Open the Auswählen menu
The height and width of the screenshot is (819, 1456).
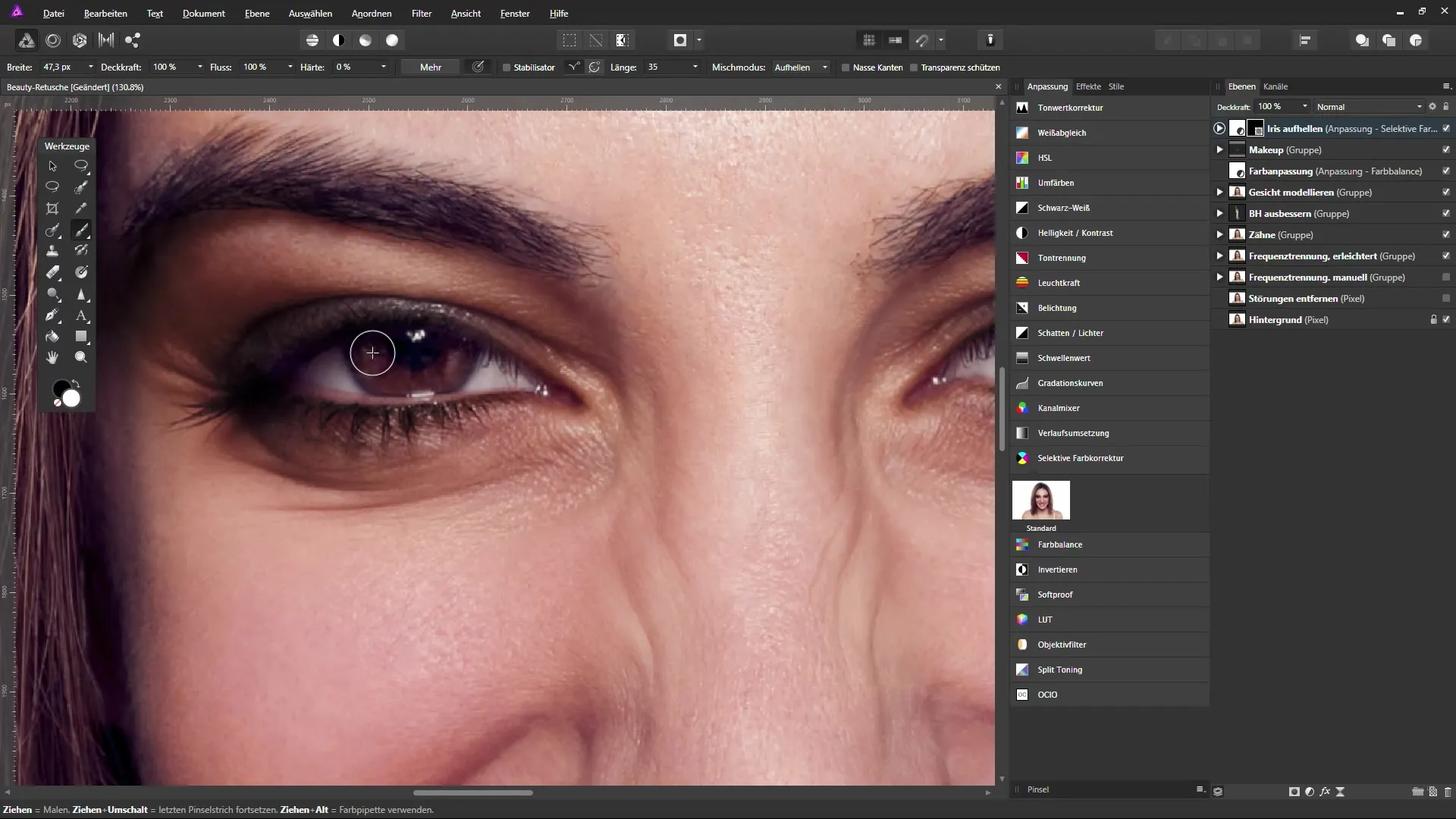pyautogui.click(x=310, y=14)
